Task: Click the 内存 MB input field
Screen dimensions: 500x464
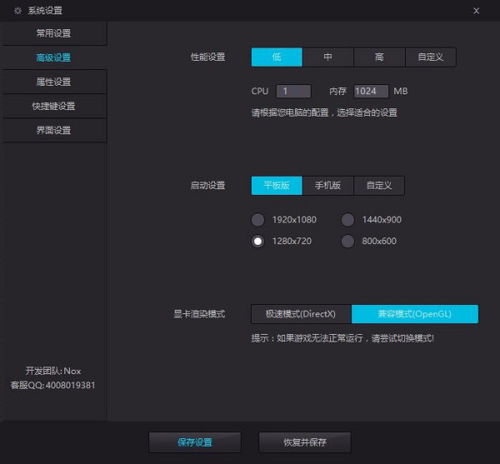Action: pyautogui.click(x=371, y=91)
